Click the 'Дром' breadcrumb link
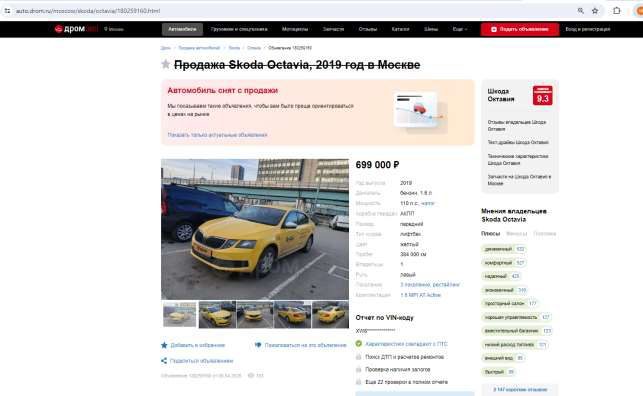 (x=166, y=48)
